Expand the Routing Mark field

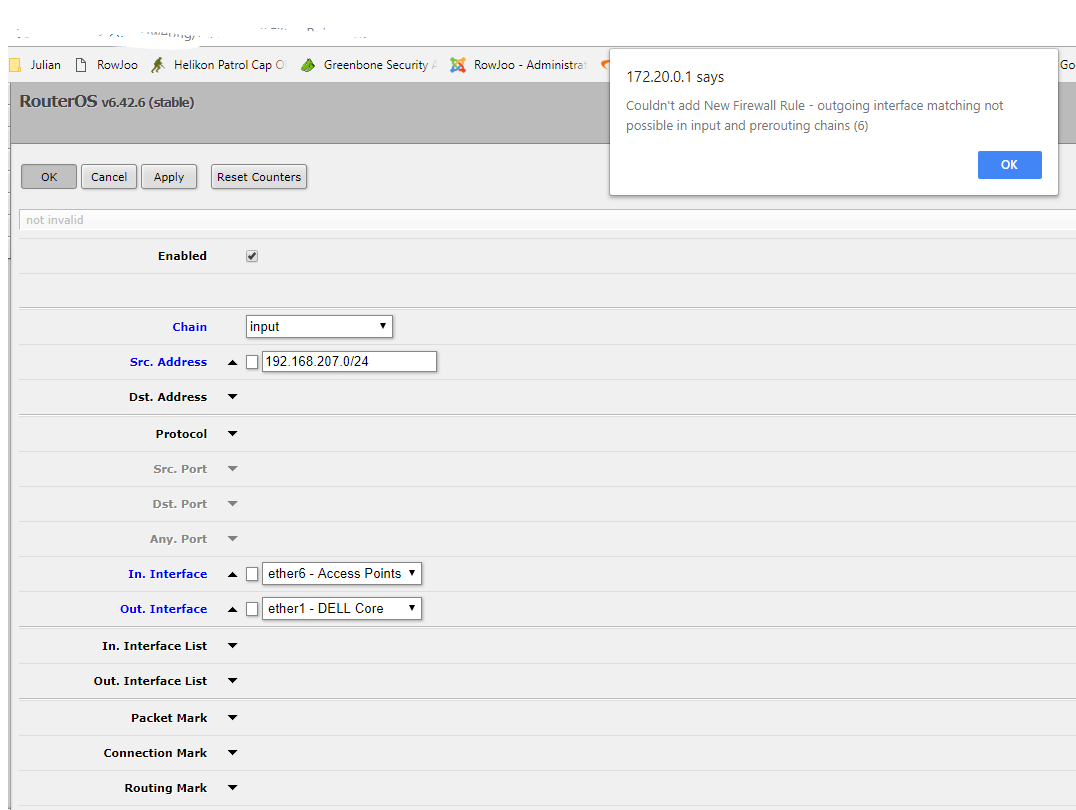coord(233,788)
